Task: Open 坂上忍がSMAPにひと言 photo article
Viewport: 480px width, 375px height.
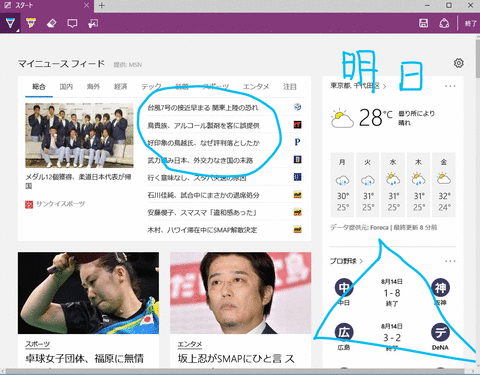Action: point(241,293)
